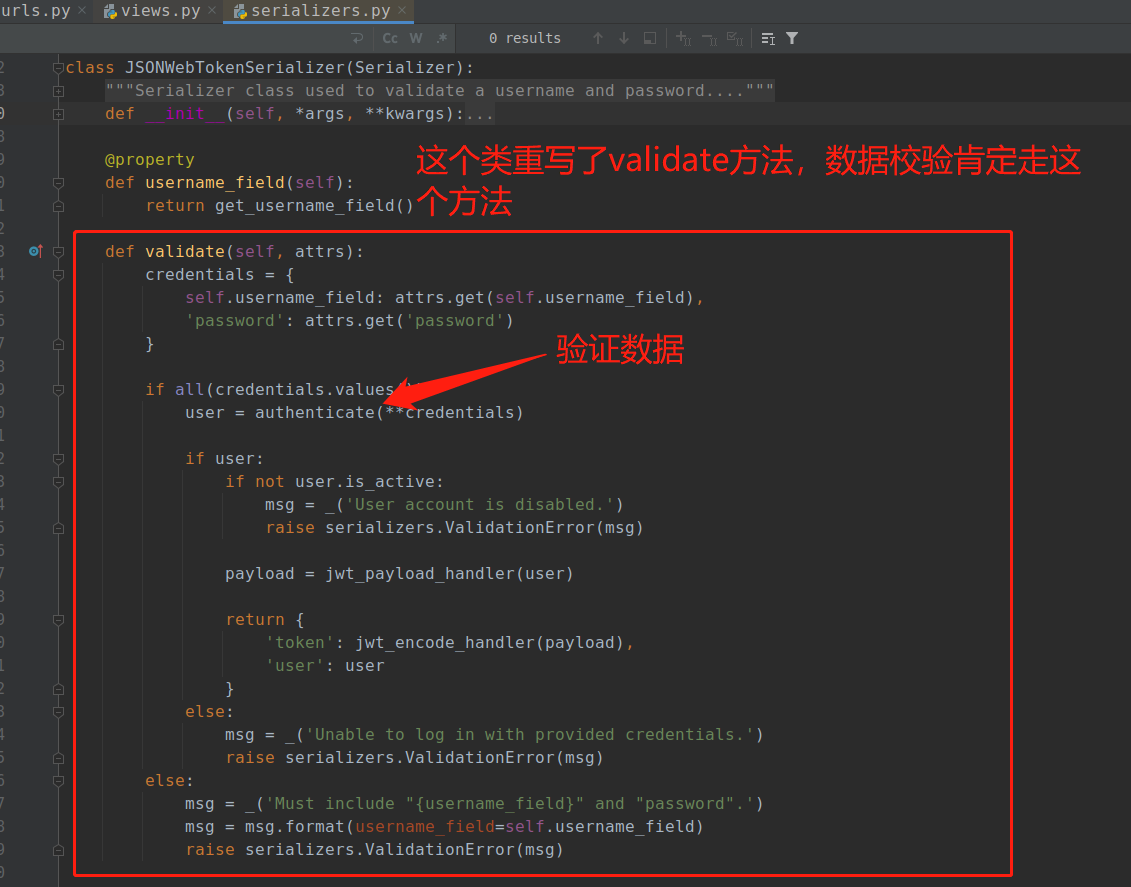Close the views.py tab
1131x887 pixels.
pyautogui.click(x=212, y=10)
